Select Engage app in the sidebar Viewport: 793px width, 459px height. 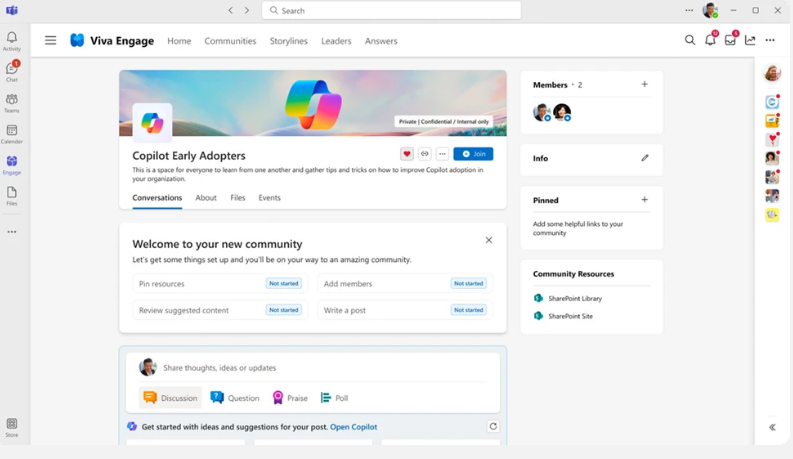tap(12, 165)
